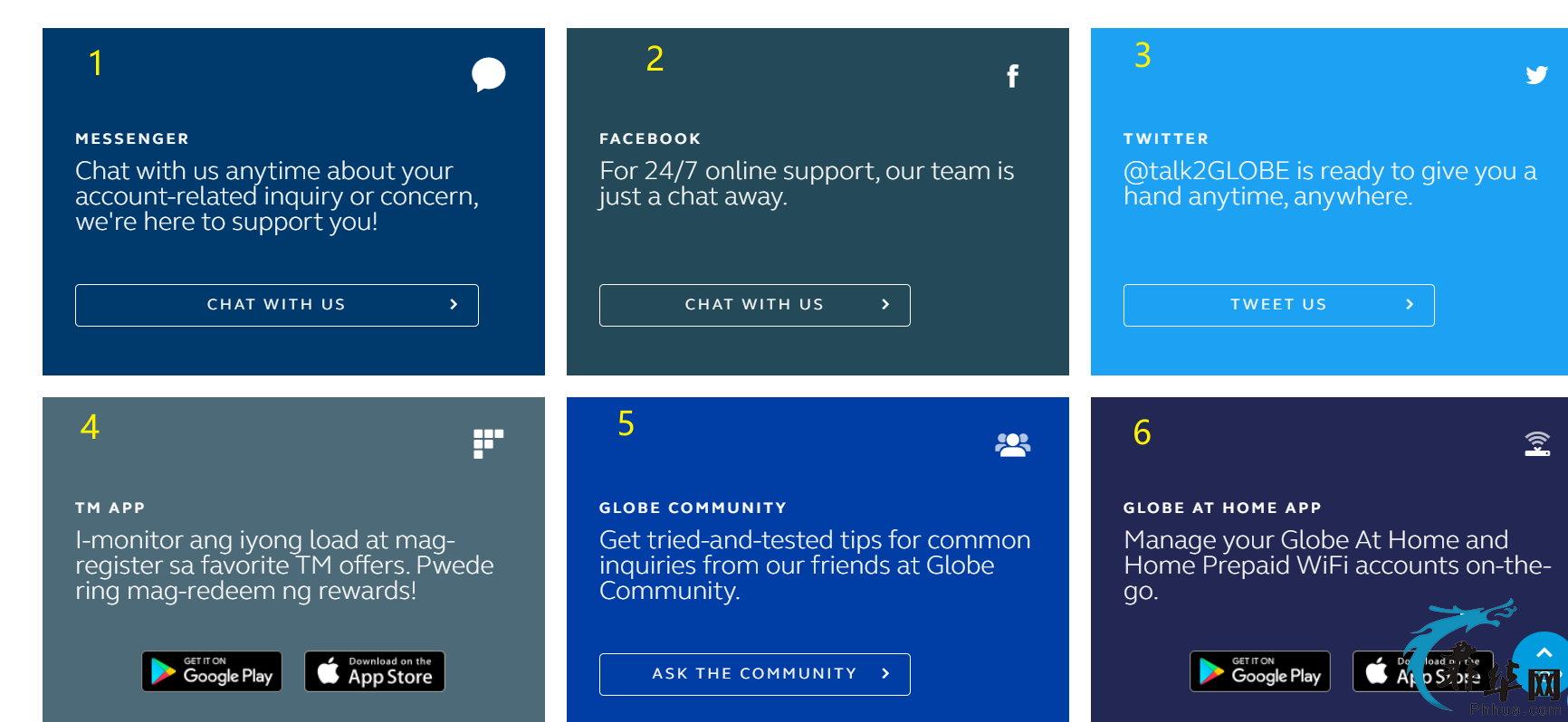
Task: Click the Globe Community people icon
Action: [x=1012, y=444]
